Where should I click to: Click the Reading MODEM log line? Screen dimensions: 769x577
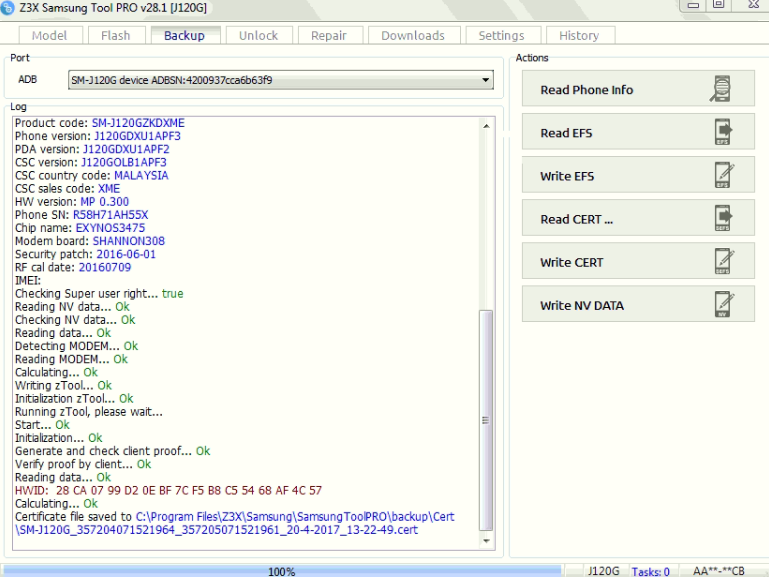pyautogui.click(x=71, y=359)
